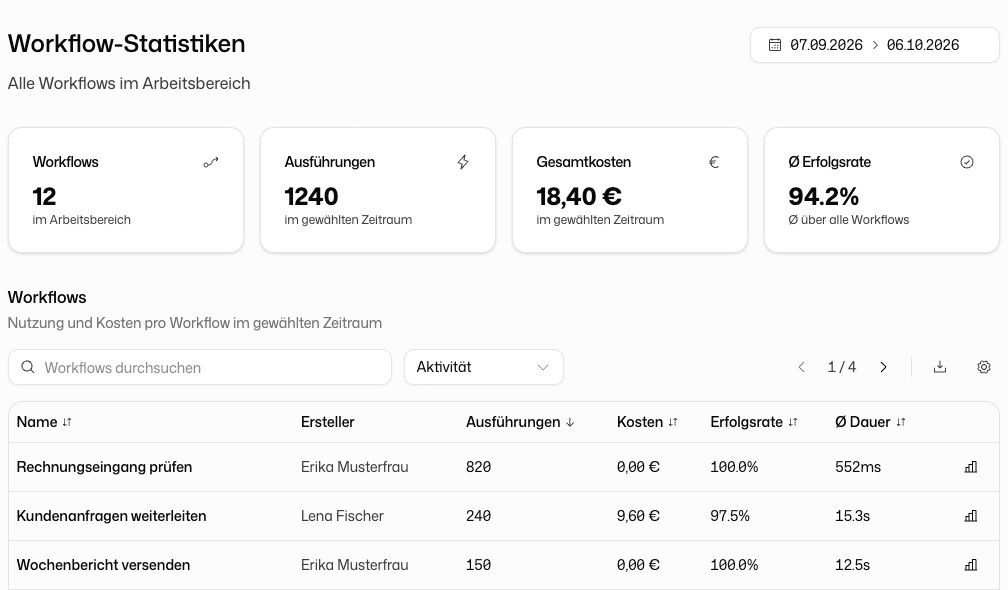The height and width of the screenshot is (590, 1008).
Task: Sort table by Ø Dauer column
Action: (870, 422)
